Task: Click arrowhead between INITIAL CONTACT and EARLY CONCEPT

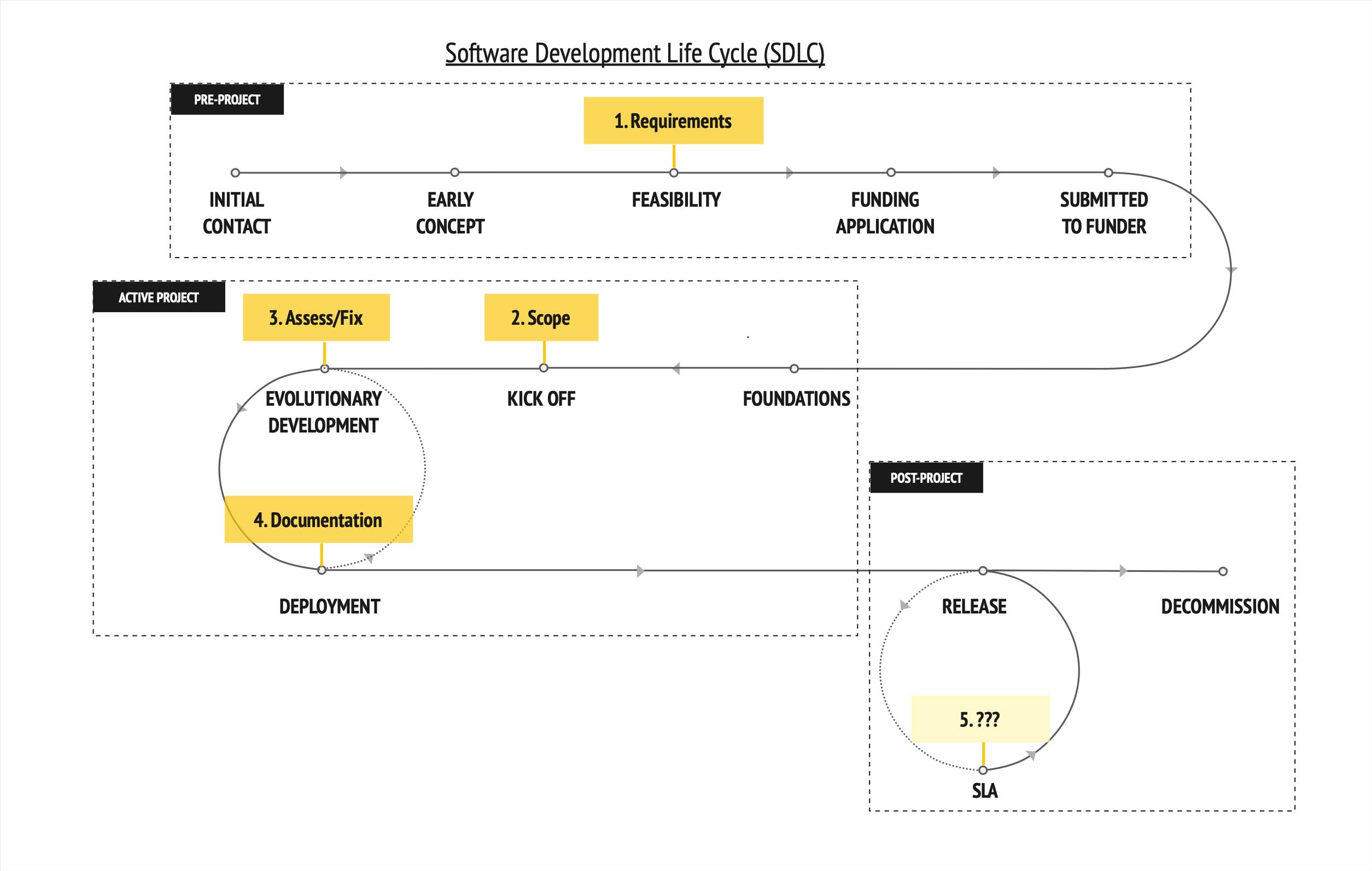Action: 343,173
